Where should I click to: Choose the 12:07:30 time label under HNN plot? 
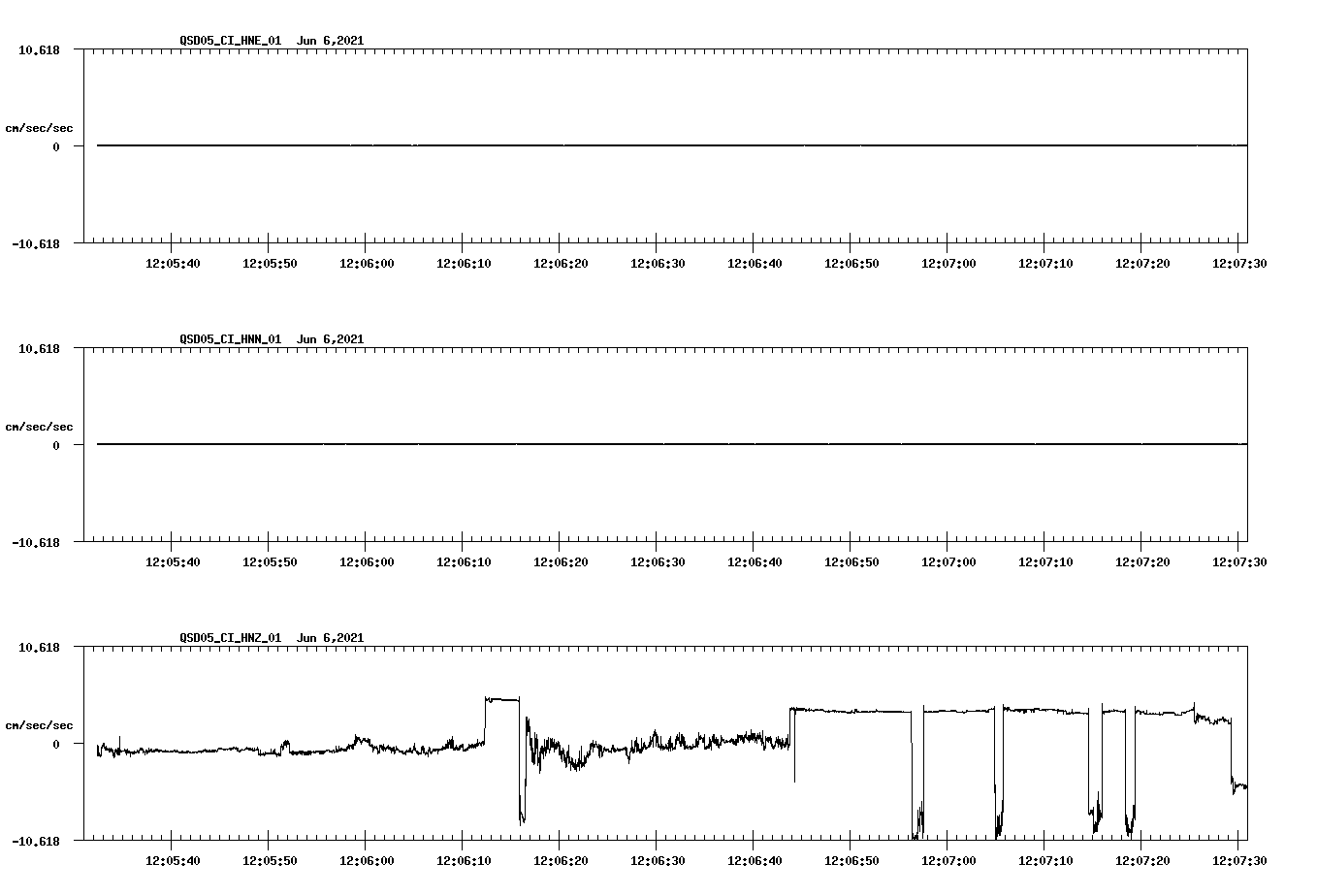tap(1239, 561)
